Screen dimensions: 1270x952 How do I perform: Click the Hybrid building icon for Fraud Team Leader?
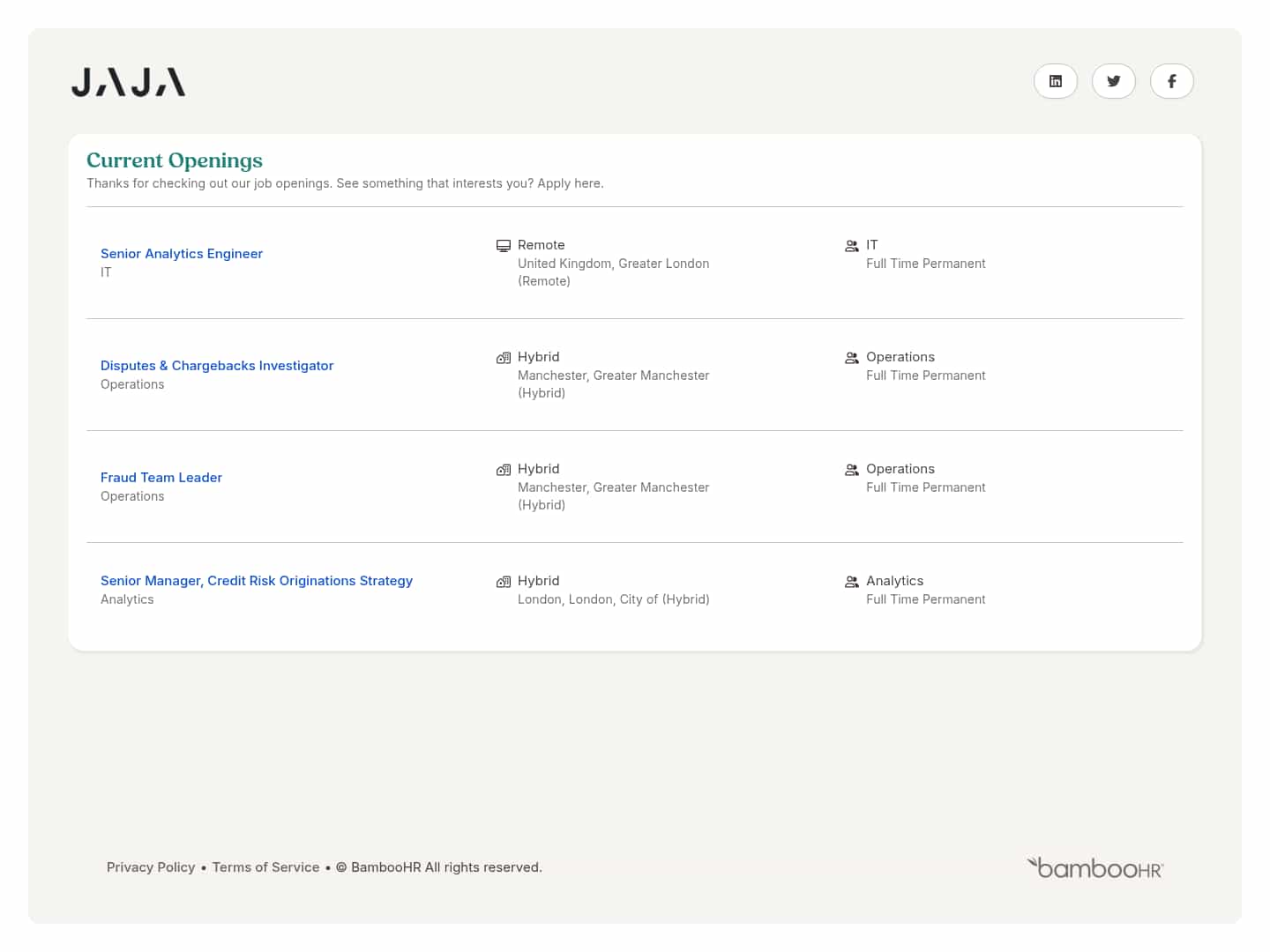[x=504, y=470]
